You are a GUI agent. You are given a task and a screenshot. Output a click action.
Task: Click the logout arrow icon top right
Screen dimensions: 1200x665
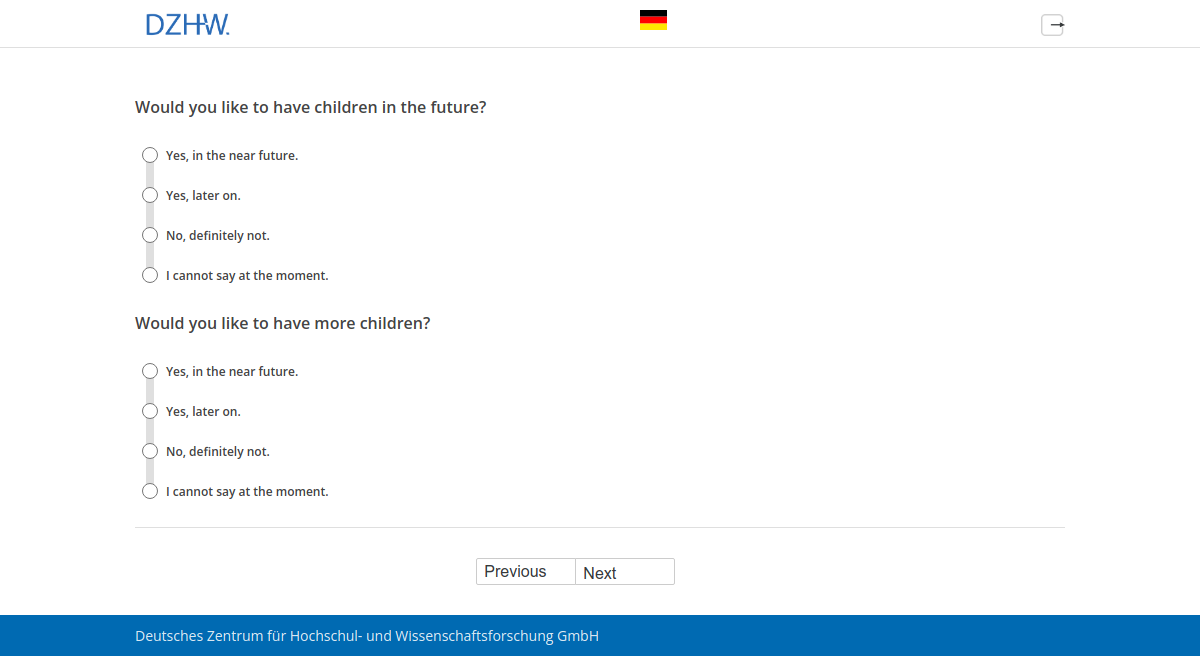click(x=1052, y=24)
